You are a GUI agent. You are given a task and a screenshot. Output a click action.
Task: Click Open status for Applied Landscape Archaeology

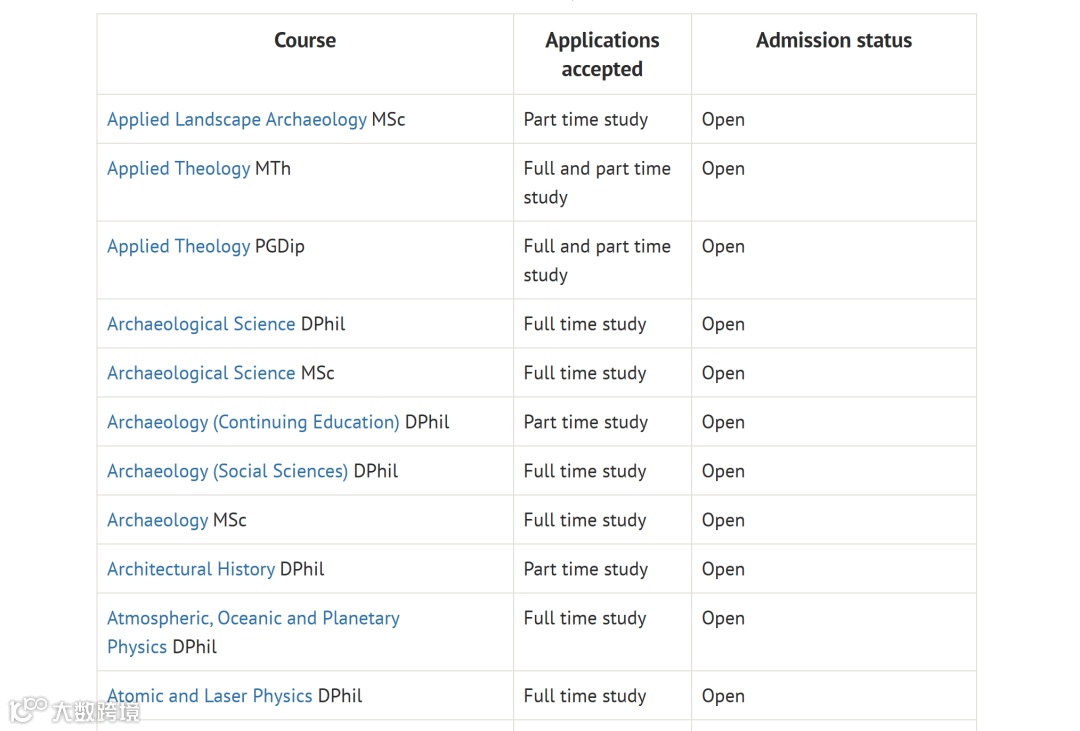coord(723,120)
